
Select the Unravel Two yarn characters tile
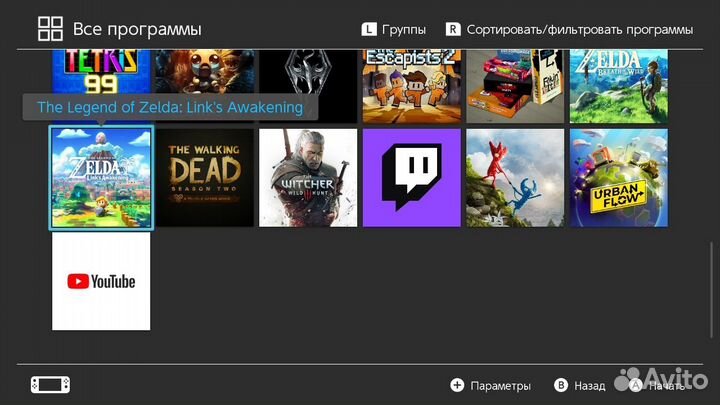click(515, 178)
